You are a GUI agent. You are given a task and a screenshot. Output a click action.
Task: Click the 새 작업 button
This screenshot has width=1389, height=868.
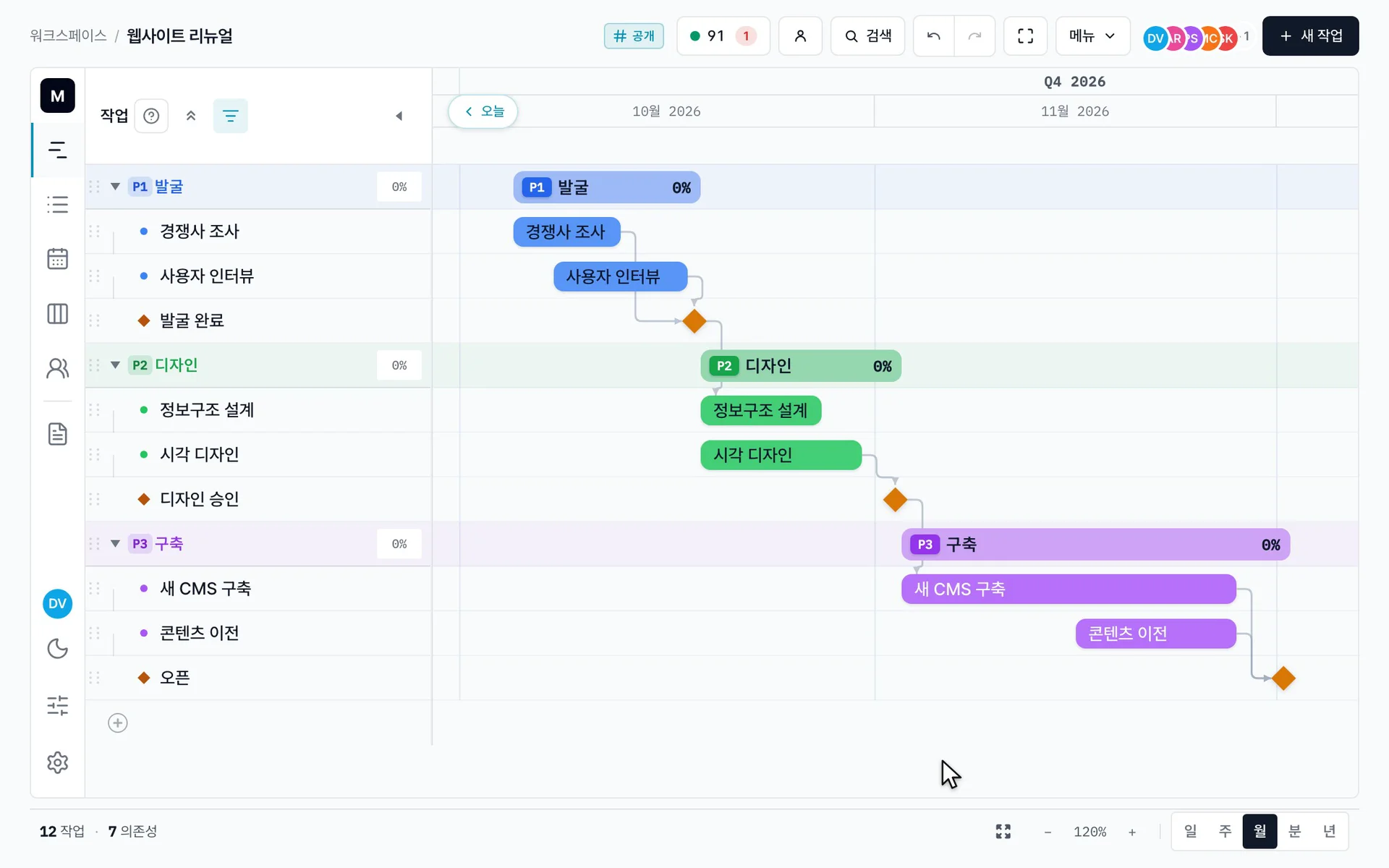[x=1310, y=35]
